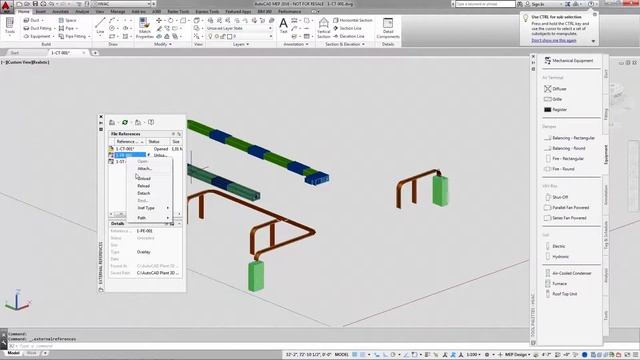Screen dimensions: 640x360
Task: Select the Space tool in Build panel
Action: point(68,20)
